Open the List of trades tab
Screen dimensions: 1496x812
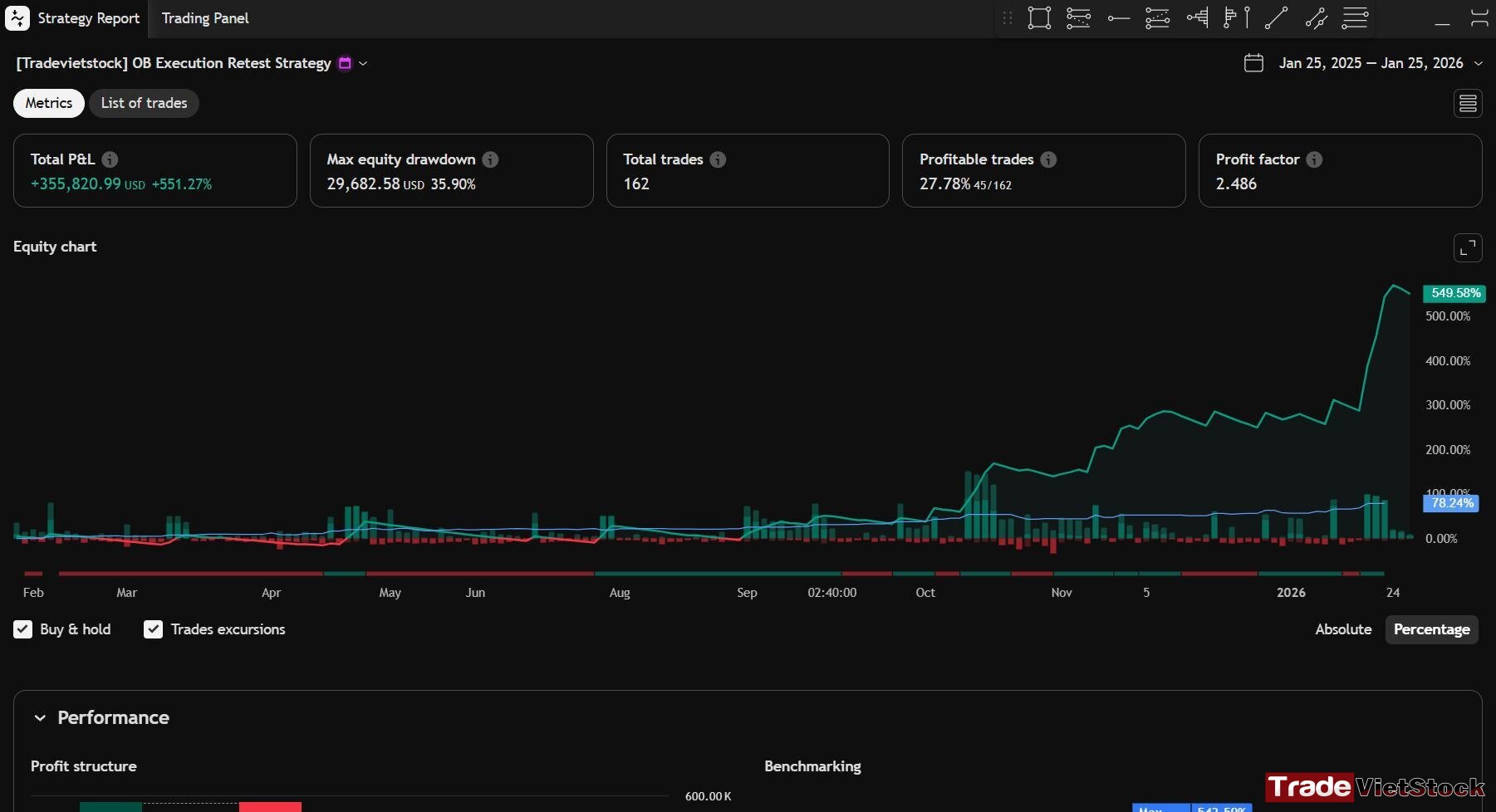(144, 103)
